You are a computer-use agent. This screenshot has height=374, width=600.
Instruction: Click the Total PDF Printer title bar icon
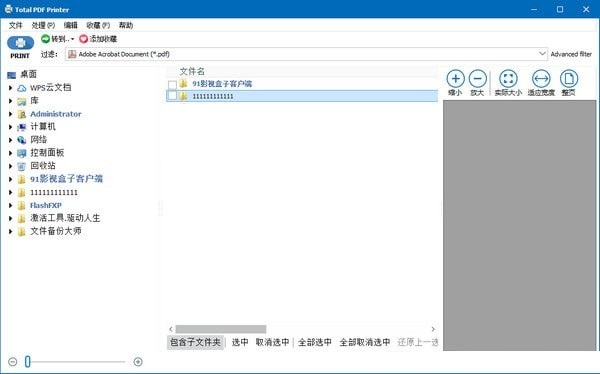8,9
